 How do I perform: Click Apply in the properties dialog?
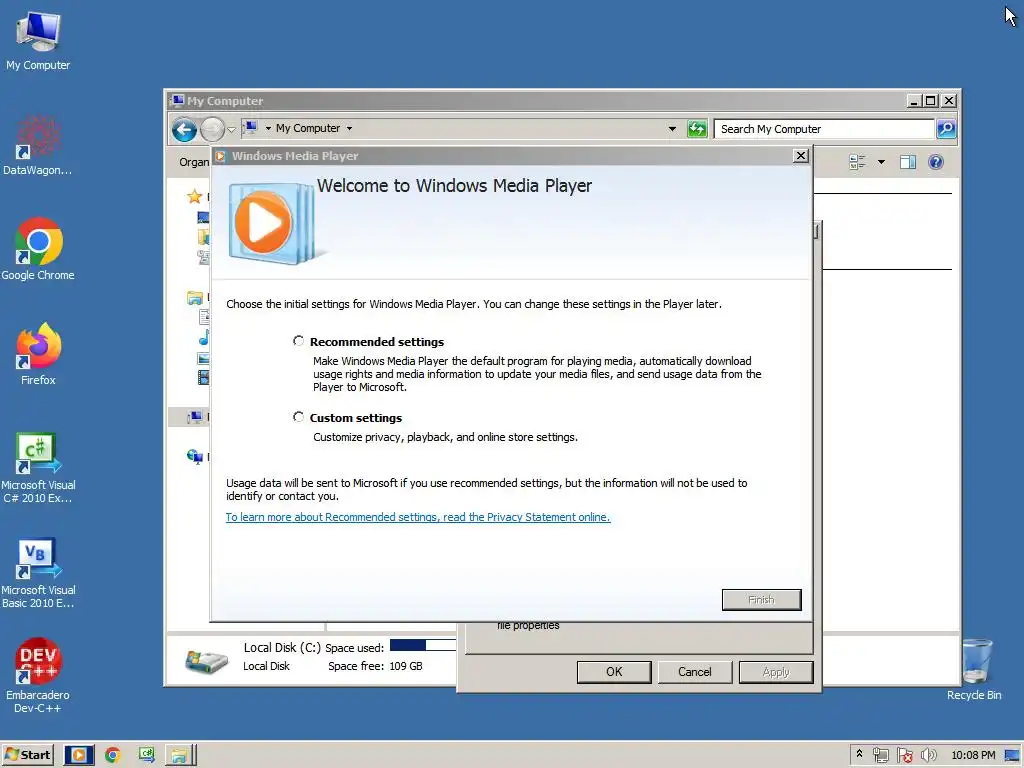coord(776,671)
